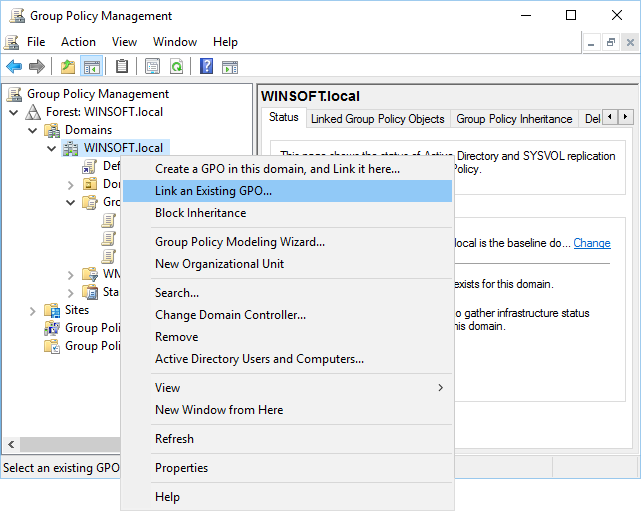Choose New Organizational Unit

click(x=287, y=264)
